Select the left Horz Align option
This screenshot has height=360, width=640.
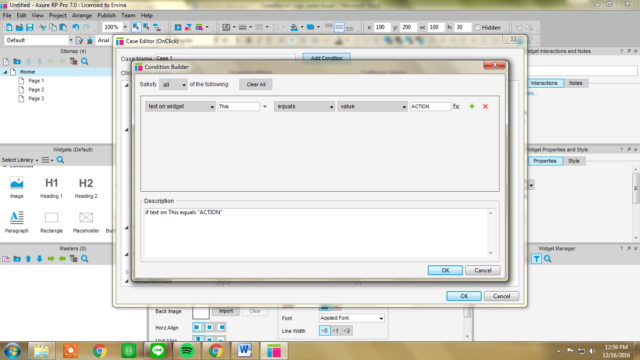point(197,327)
